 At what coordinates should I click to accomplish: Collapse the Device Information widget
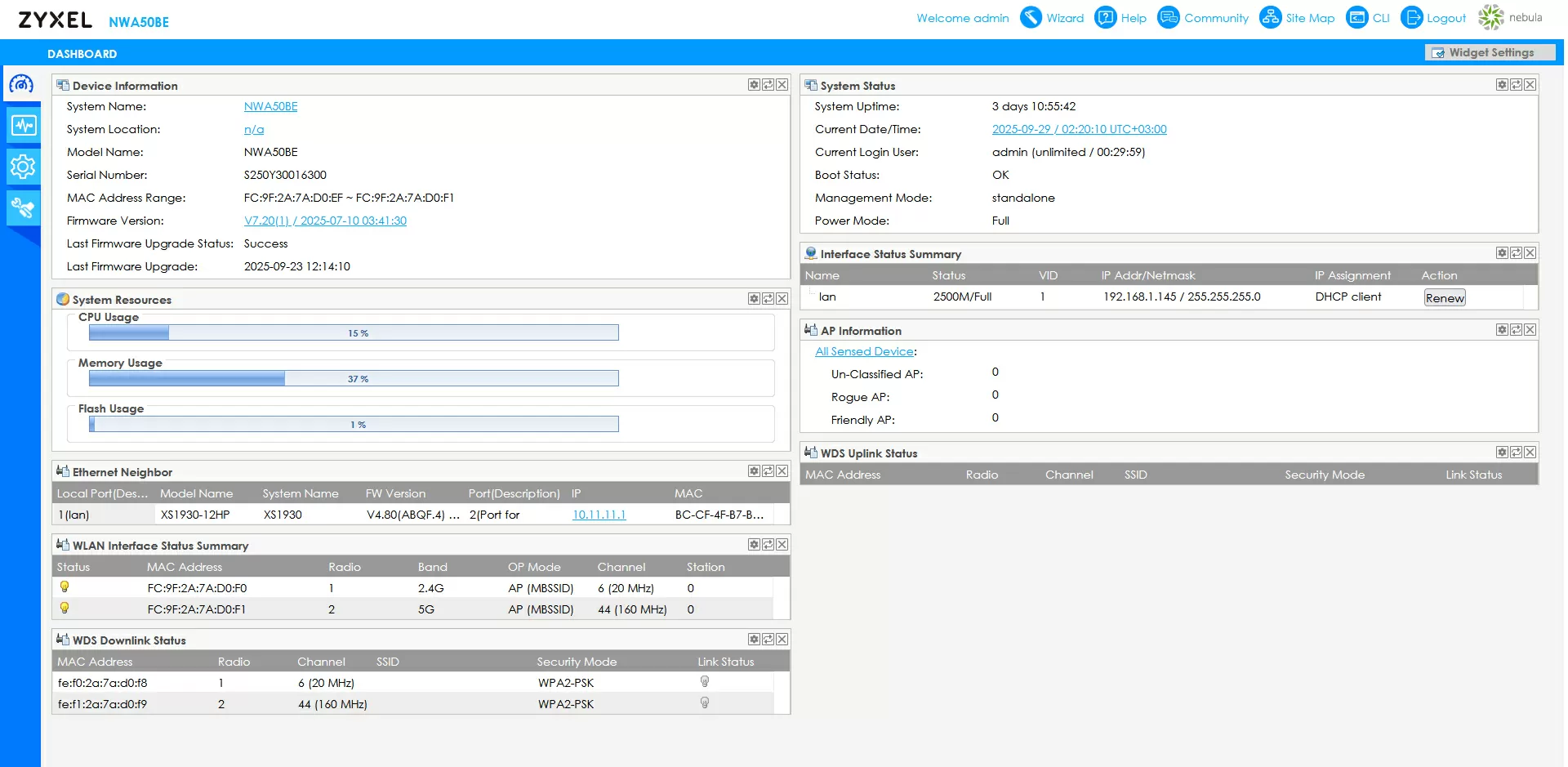(x=754, y=85)
